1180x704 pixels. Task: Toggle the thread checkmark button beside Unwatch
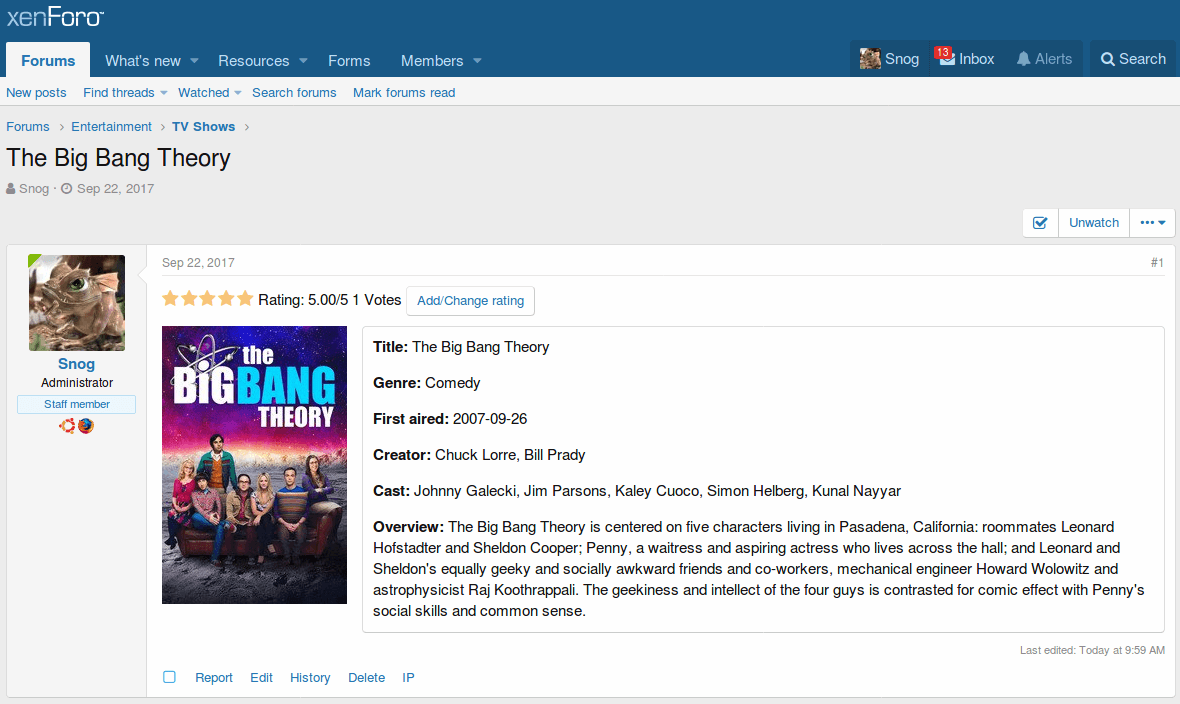[1040, 223]
